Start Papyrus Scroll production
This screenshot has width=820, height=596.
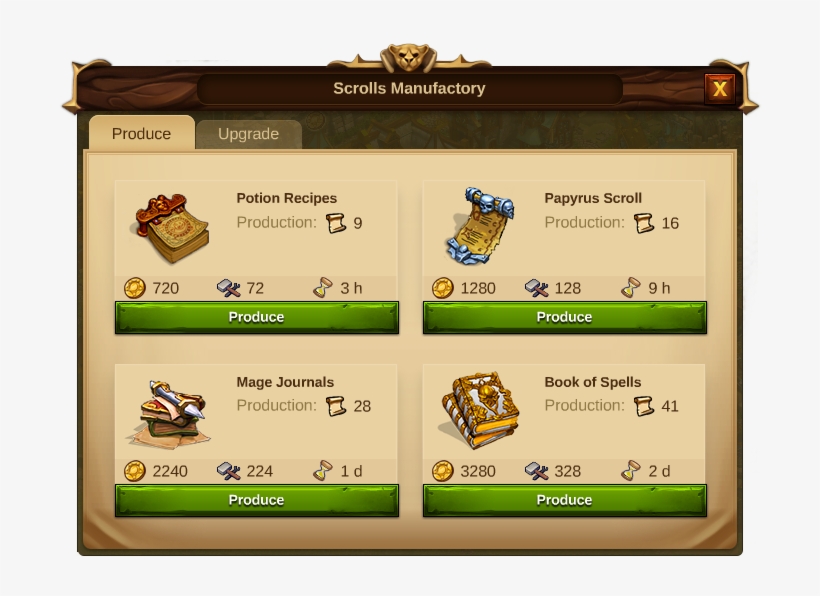point(564,317)
